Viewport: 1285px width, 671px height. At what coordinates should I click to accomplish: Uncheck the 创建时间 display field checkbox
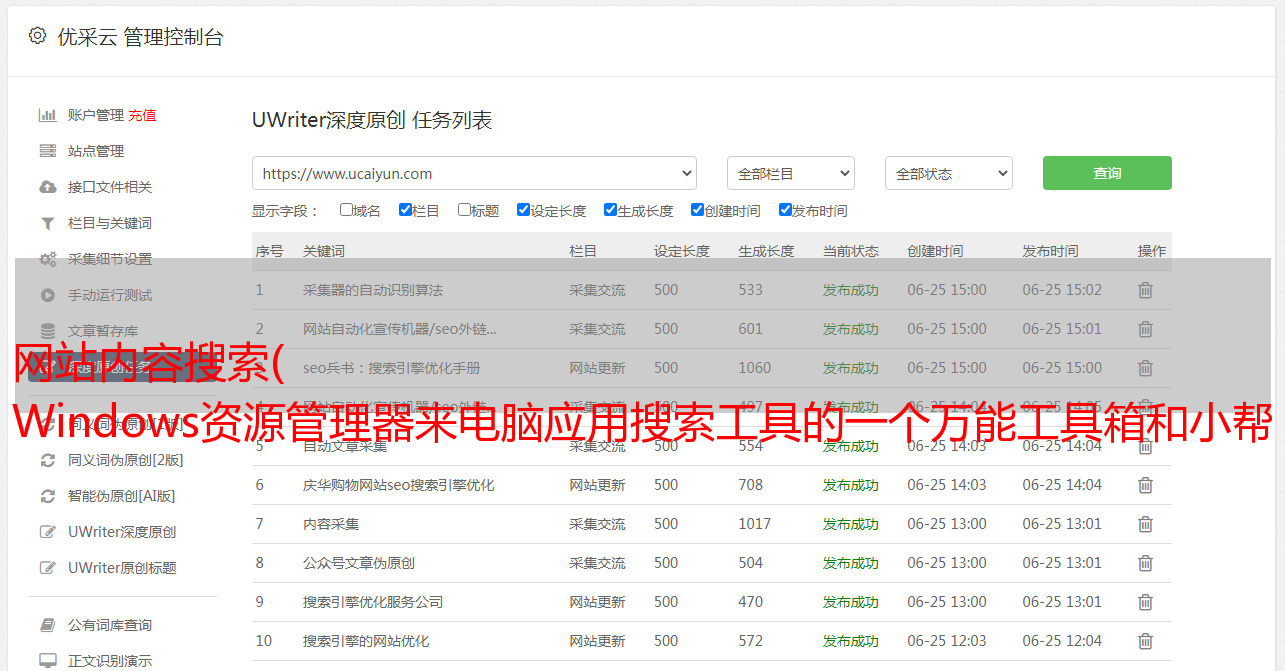click(697, 210)
